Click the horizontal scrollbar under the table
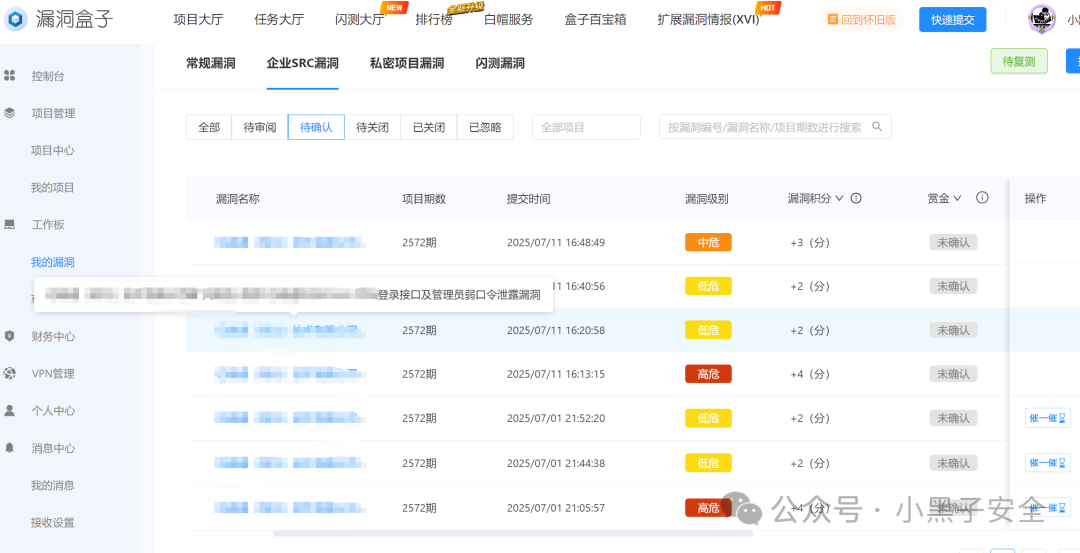 point(512,533)
